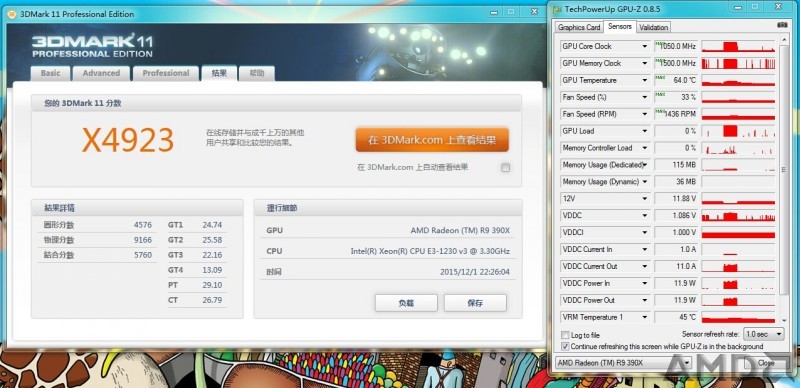Screen dimensions: 800x388
Task: Enable automatic viewing of results on 3DMark.com
Action: click(505, 167)
